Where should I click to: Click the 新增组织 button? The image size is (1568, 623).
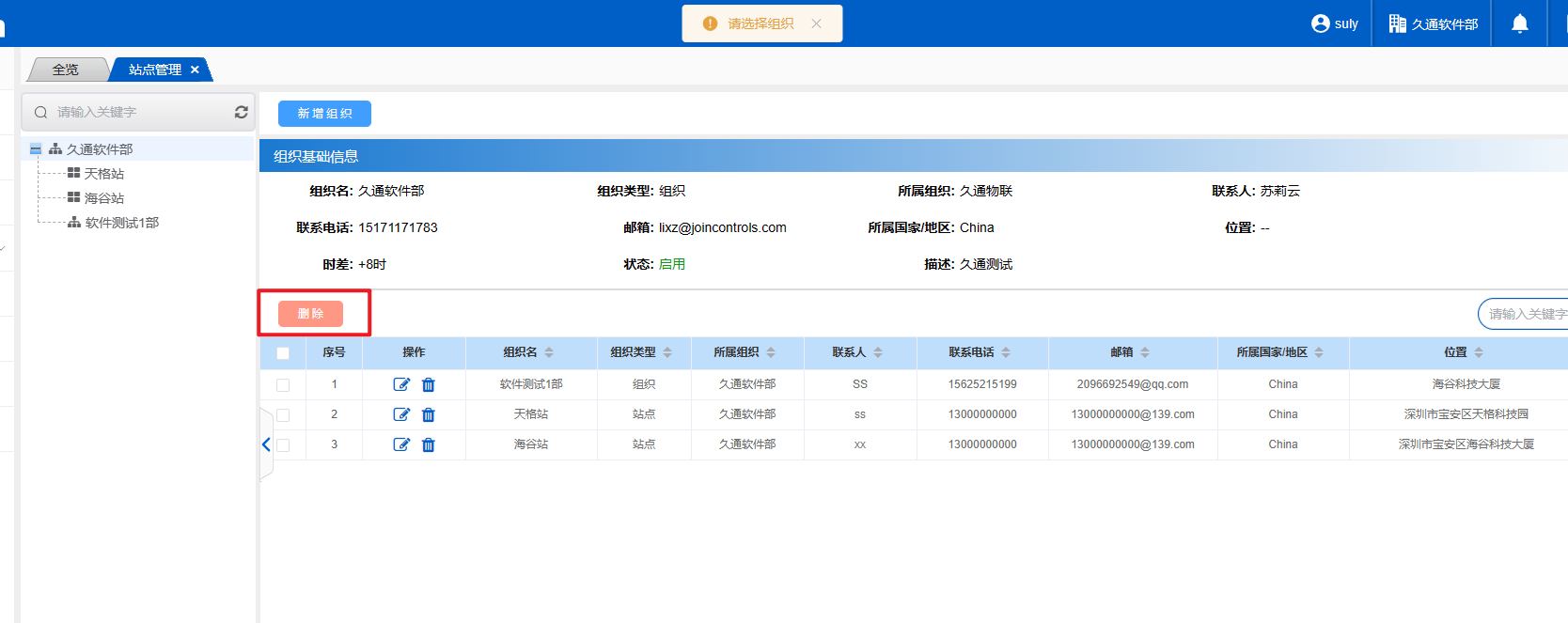[324, 114]
